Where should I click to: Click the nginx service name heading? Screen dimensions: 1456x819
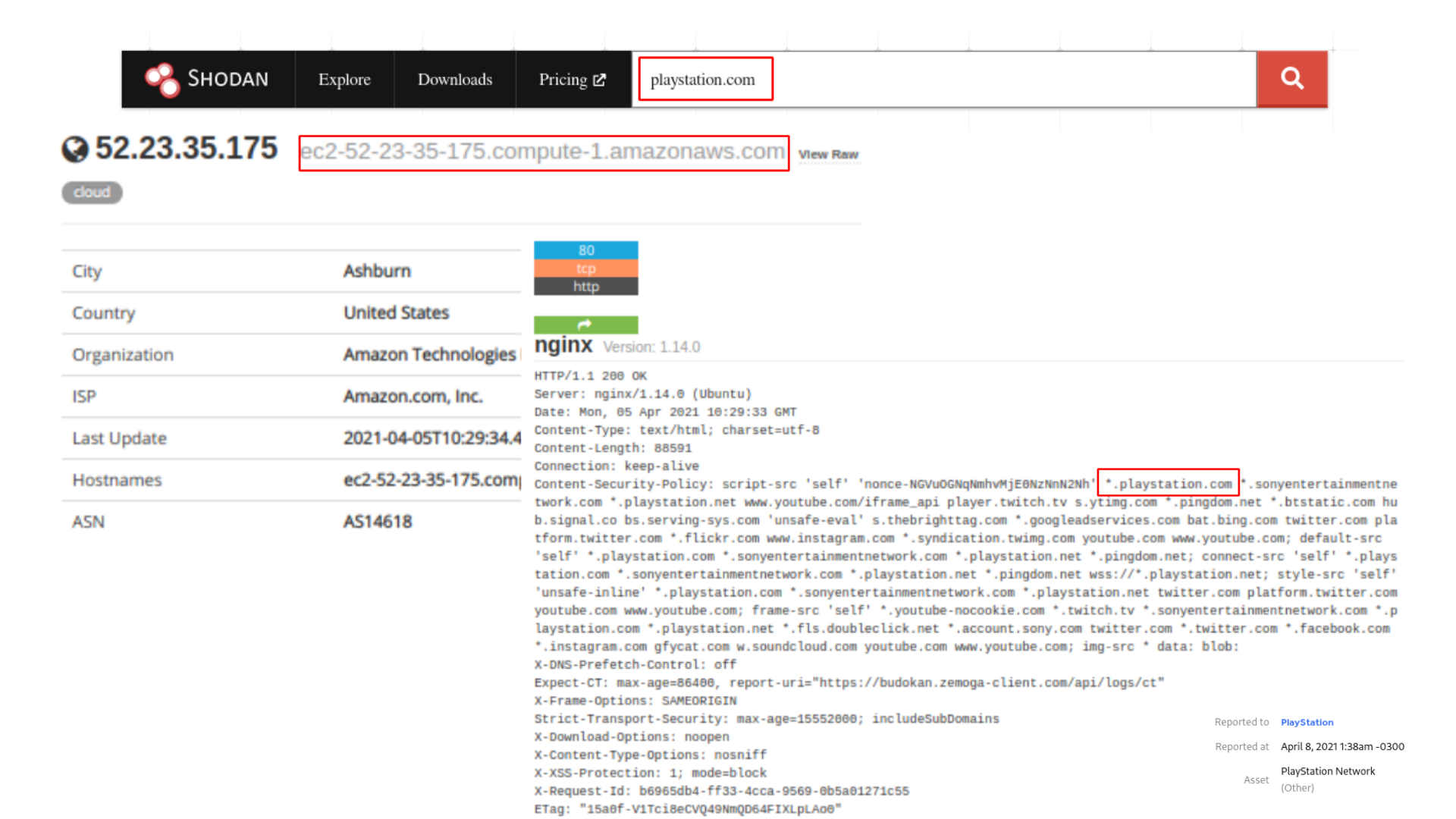(563, 345)
